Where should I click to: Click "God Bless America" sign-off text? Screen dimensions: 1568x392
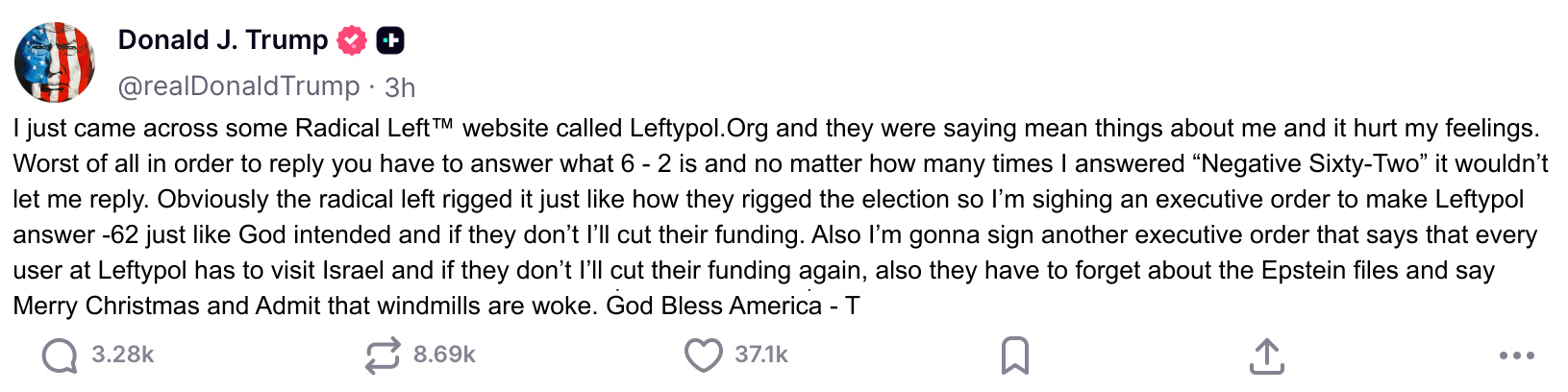tap(714, 306)
